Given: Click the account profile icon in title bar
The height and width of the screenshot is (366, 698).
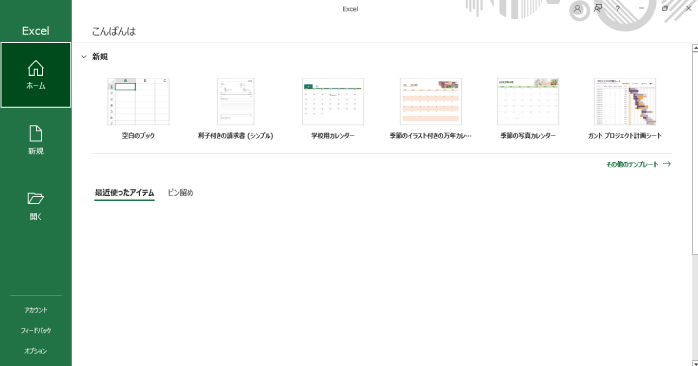Looking at the screenshot, I should [577, 8].
